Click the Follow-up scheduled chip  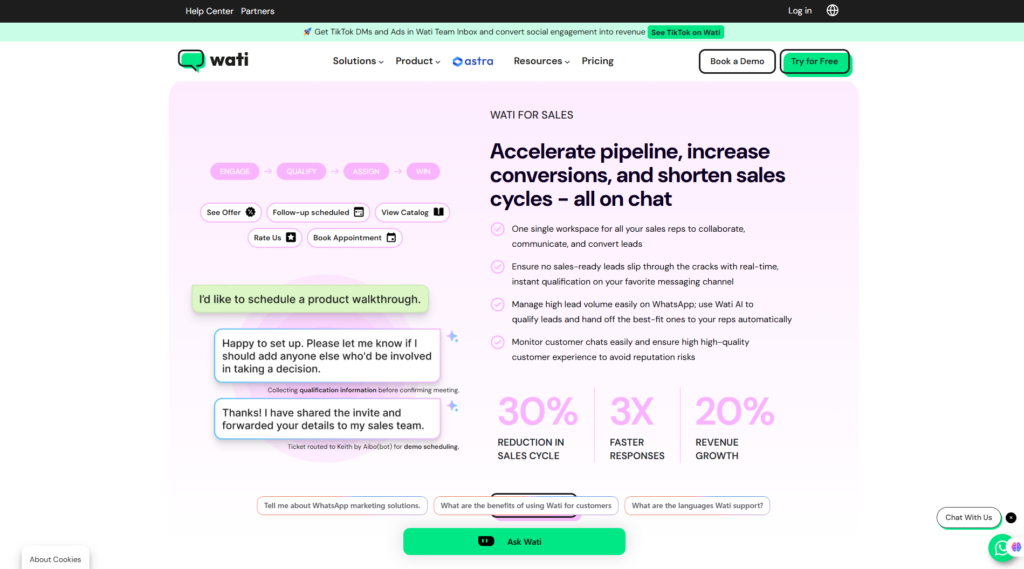click(318, 212)
